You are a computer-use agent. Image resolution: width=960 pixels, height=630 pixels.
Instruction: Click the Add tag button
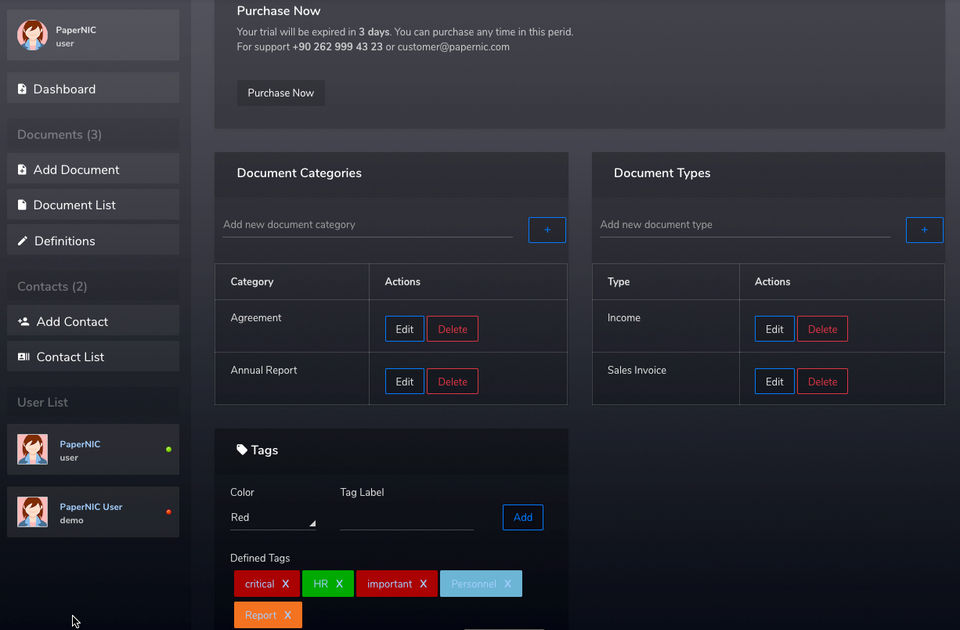[x=523, y=517]
